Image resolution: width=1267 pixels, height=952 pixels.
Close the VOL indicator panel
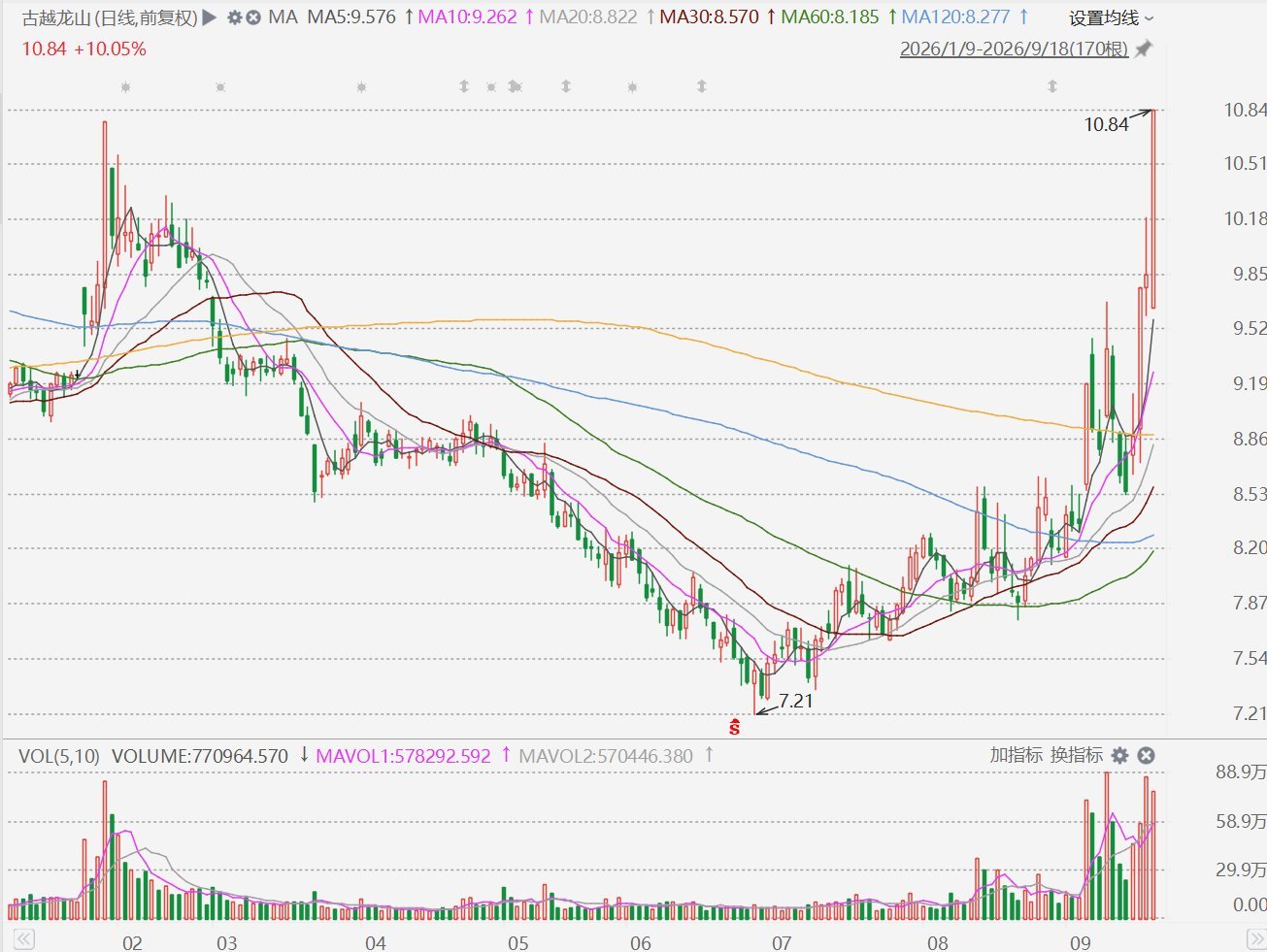(1146, 755)
